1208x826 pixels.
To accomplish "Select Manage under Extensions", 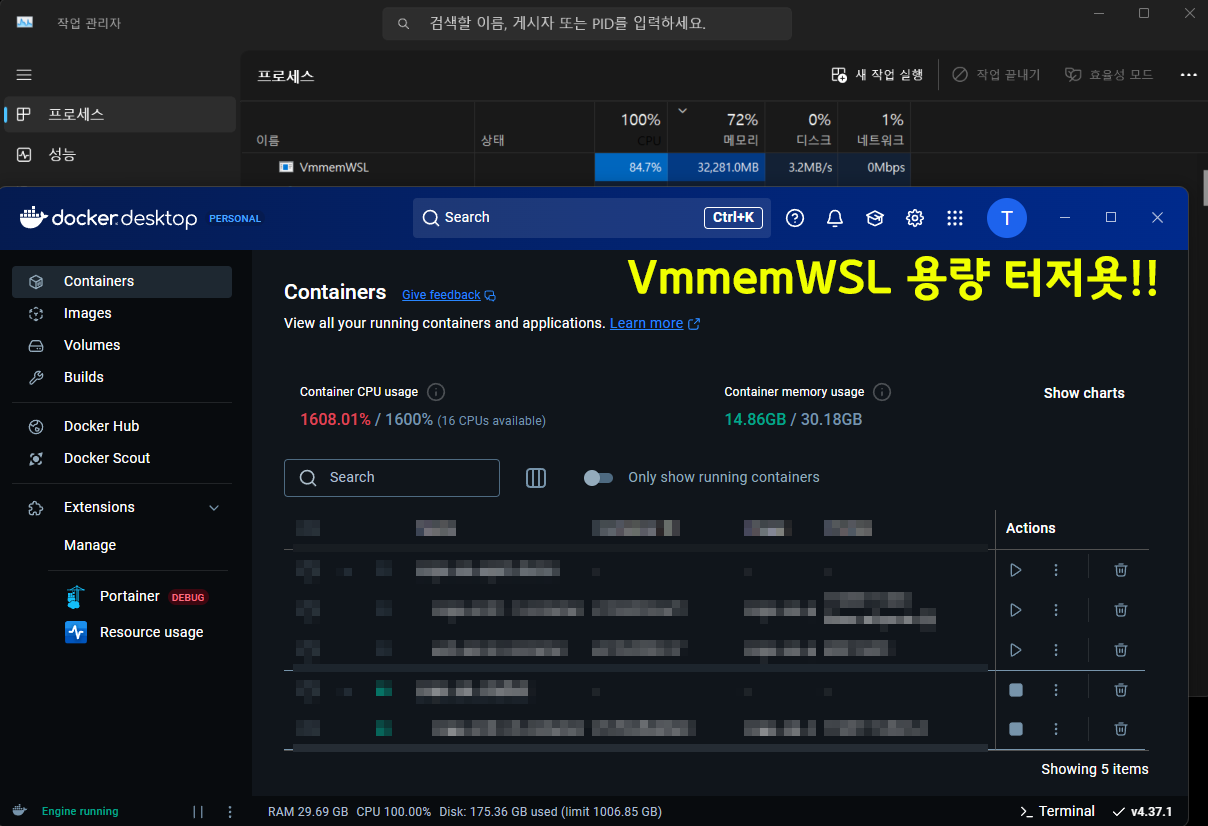I will 90,546.
